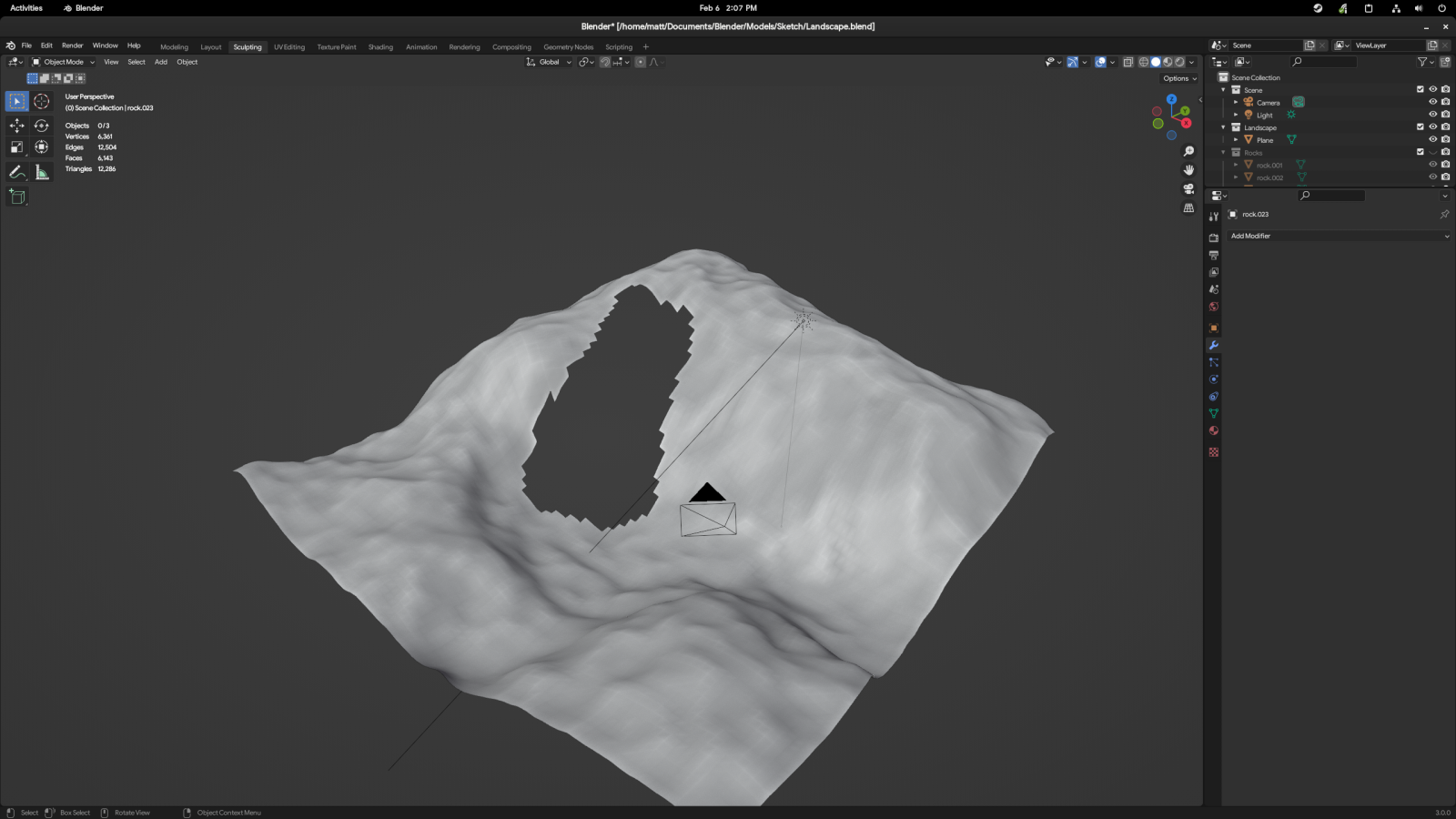Open the Object Constraints properties tab
The width and height of the screenshot is (1456, 819).
point(1213,397)
